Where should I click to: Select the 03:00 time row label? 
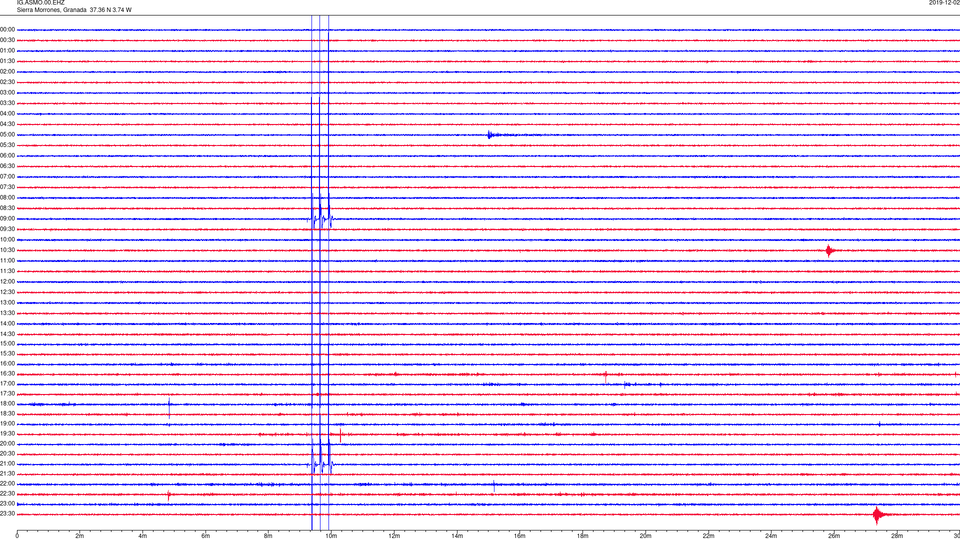7,92
